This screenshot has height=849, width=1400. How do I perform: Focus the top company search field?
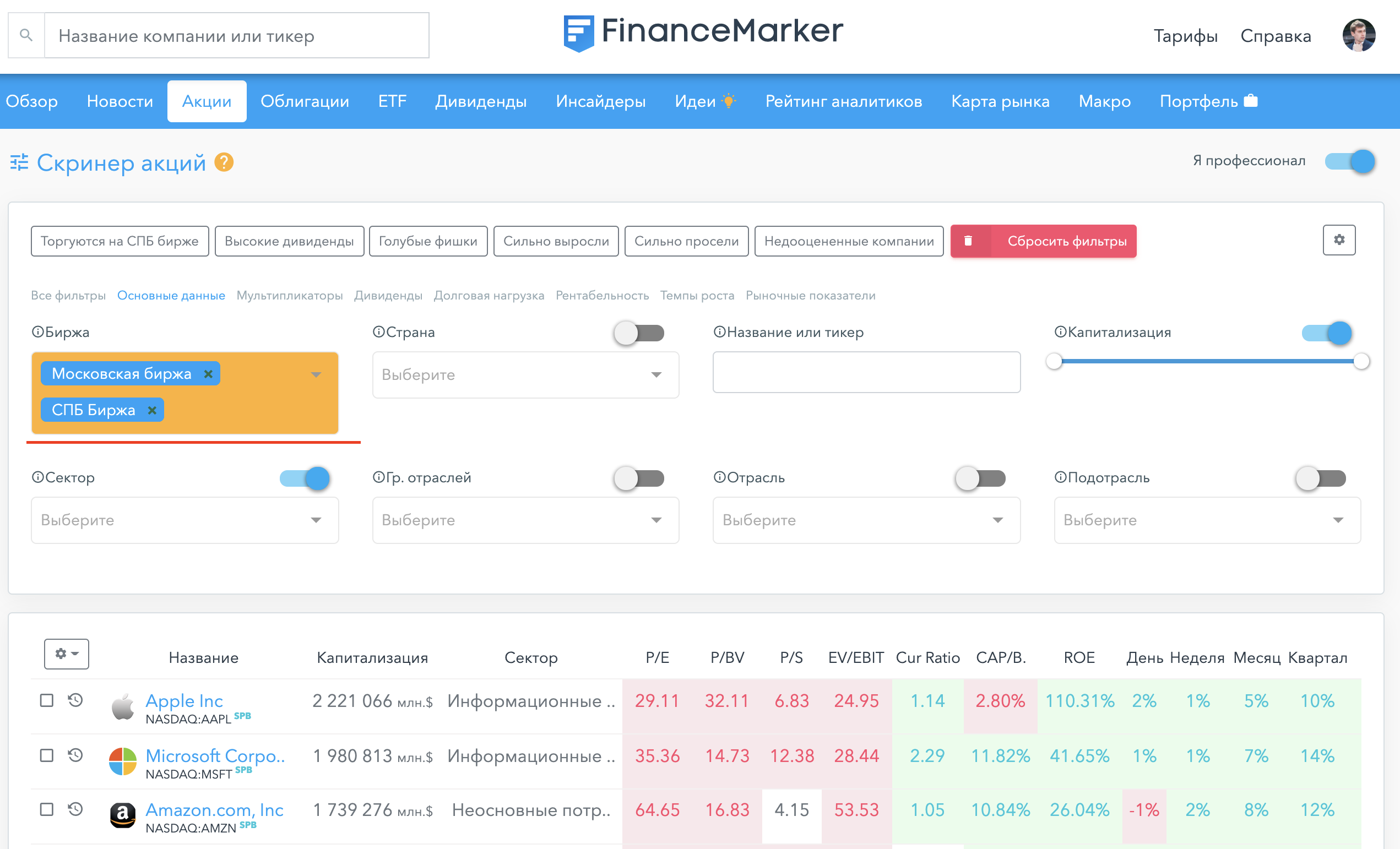pos(236,35)
